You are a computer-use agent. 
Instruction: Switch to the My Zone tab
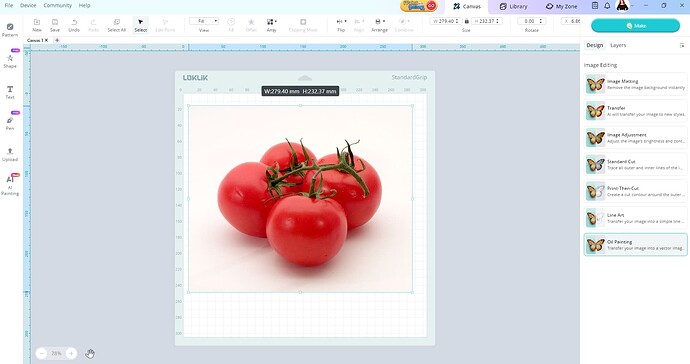point(561,6)
